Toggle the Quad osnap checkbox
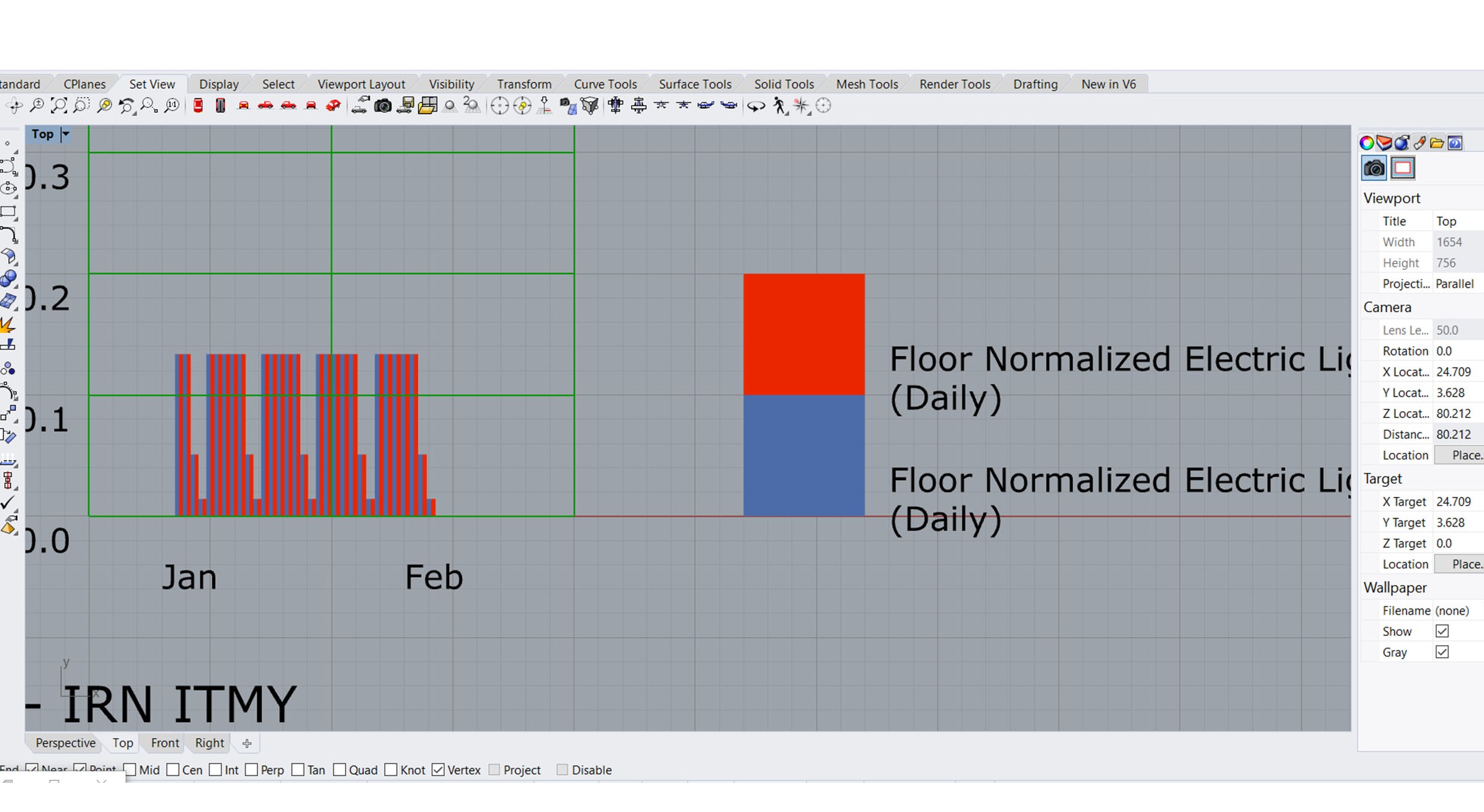This screenshot has height=812, width=1484. (339, 770)
